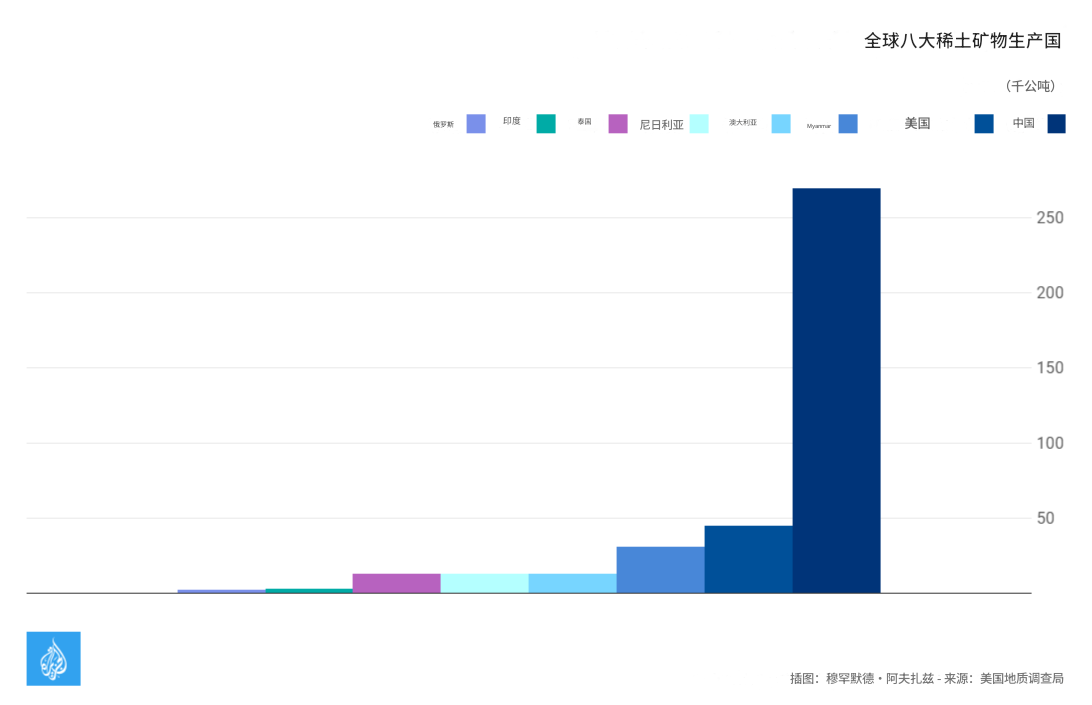This screenshot has width=1092, height=705.
Task: Select the Myanmar medium blue bar
Action: [x=660, y=570]
